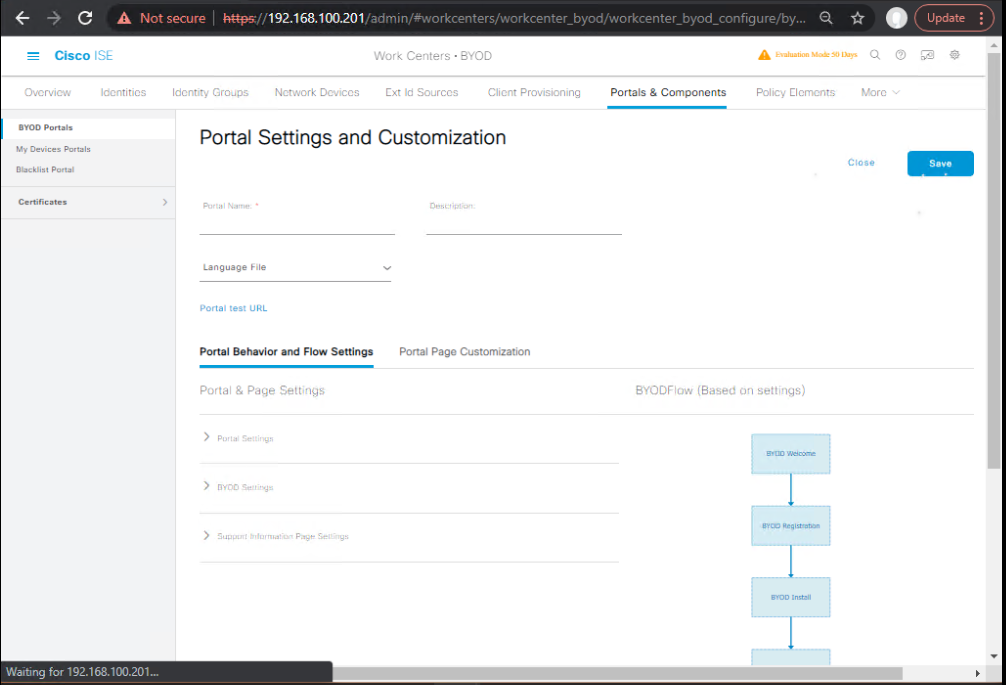This screenshot has height=685, width=1006.
Task: Open the Cisco ISE hamburger menu
Action: [33, 56]
